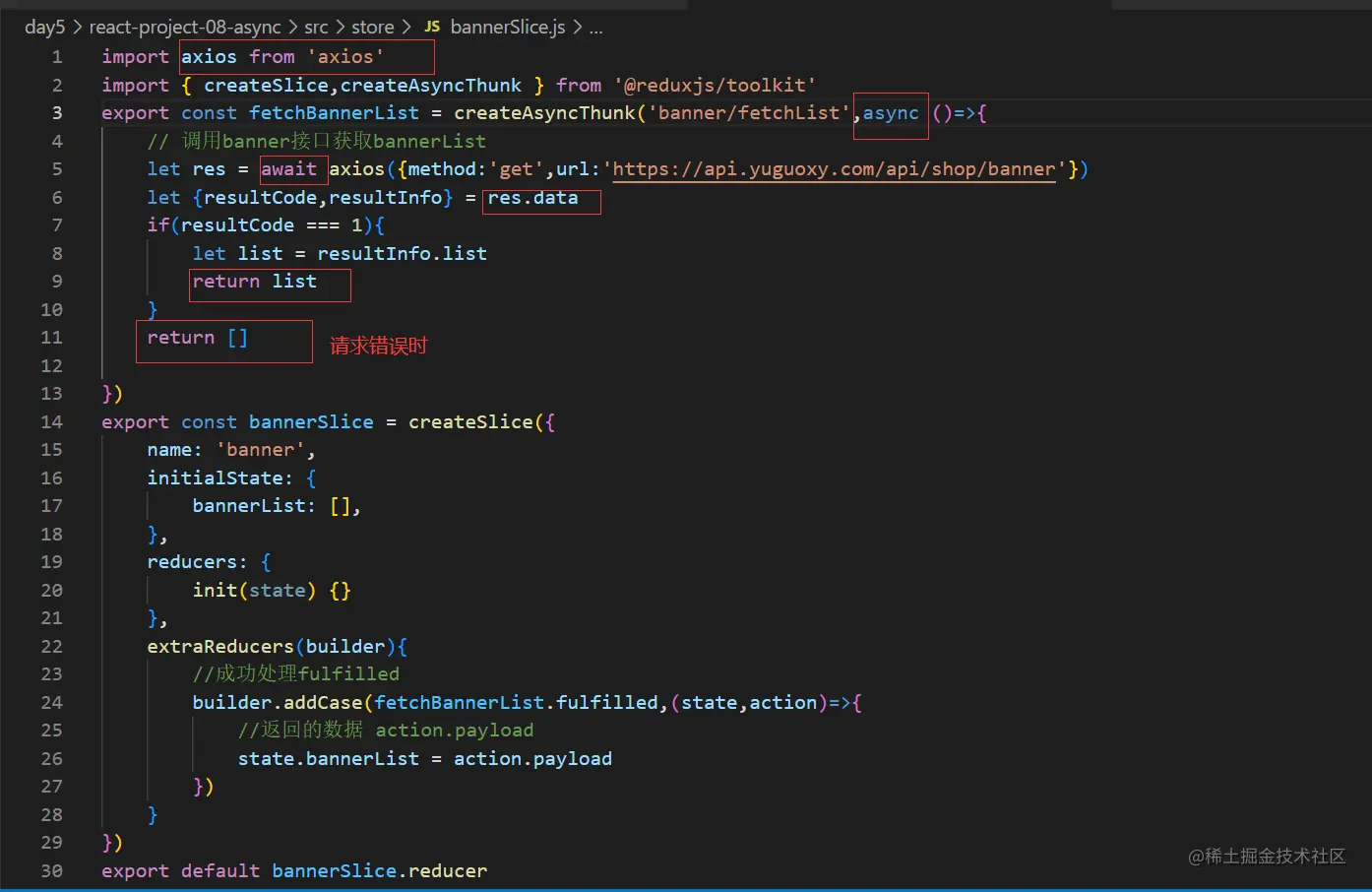Click createAsyncThunk in the line 2 import

point(431,86)
